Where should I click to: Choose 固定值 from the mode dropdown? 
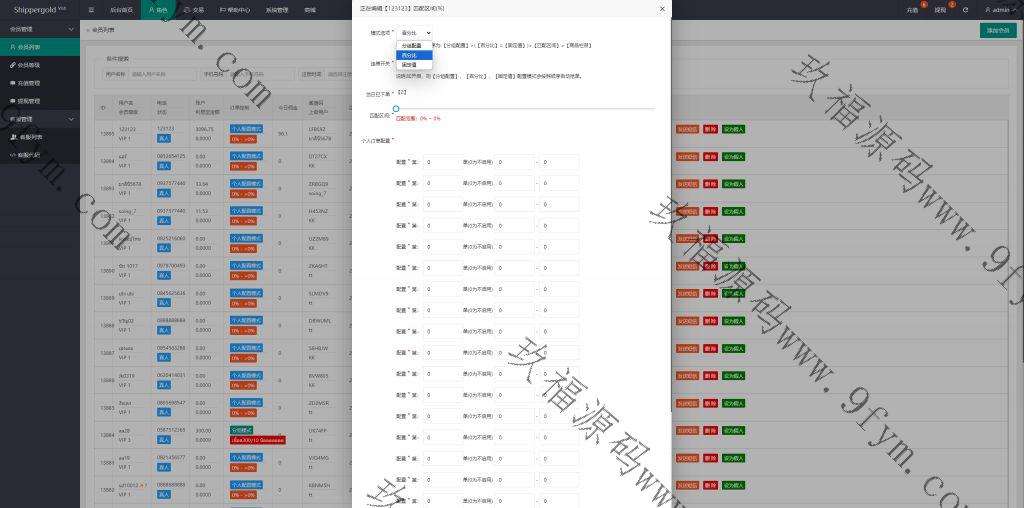coord(409,64)
